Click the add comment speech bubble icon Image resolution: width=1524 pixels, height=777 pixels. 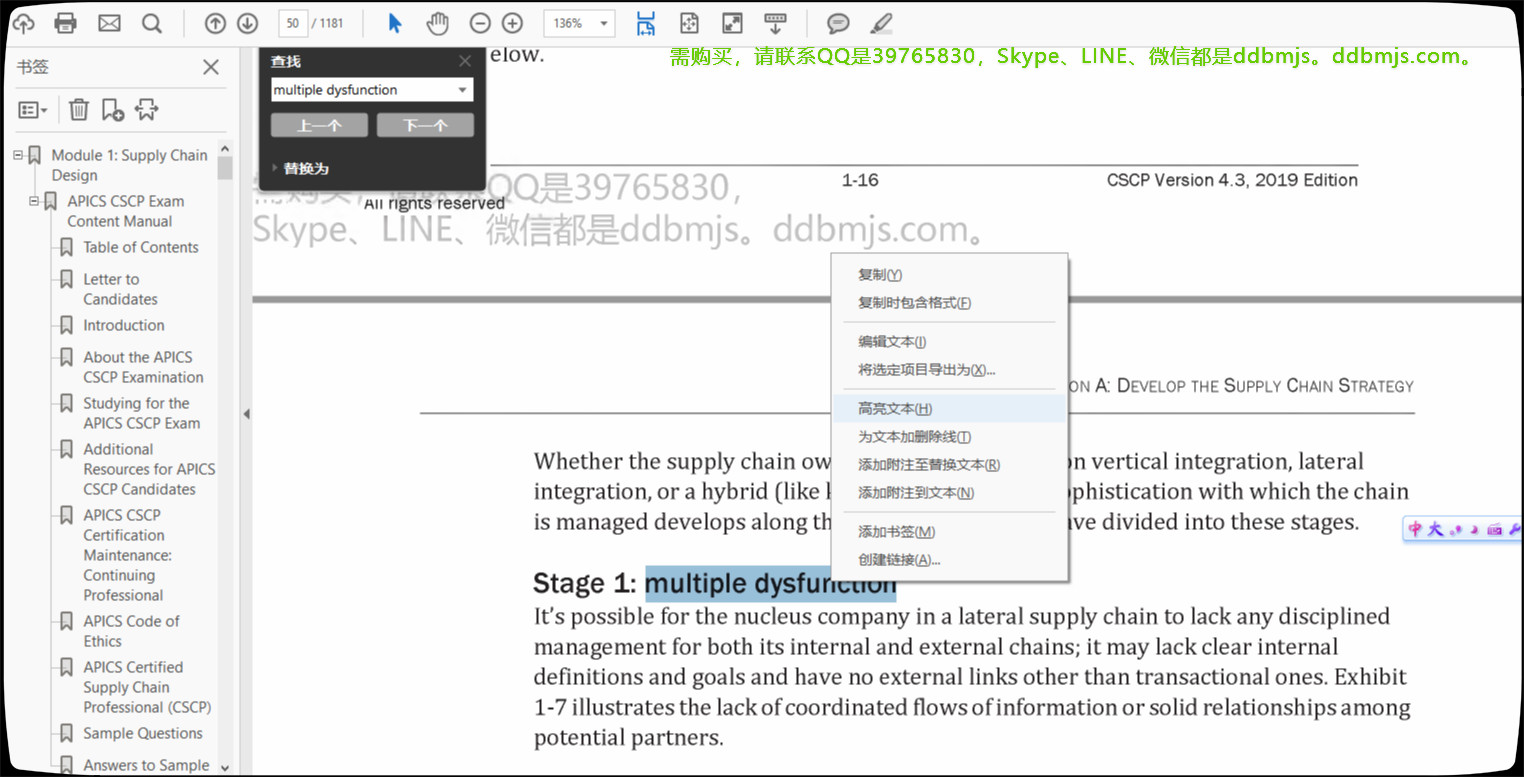tap(838, 23)
